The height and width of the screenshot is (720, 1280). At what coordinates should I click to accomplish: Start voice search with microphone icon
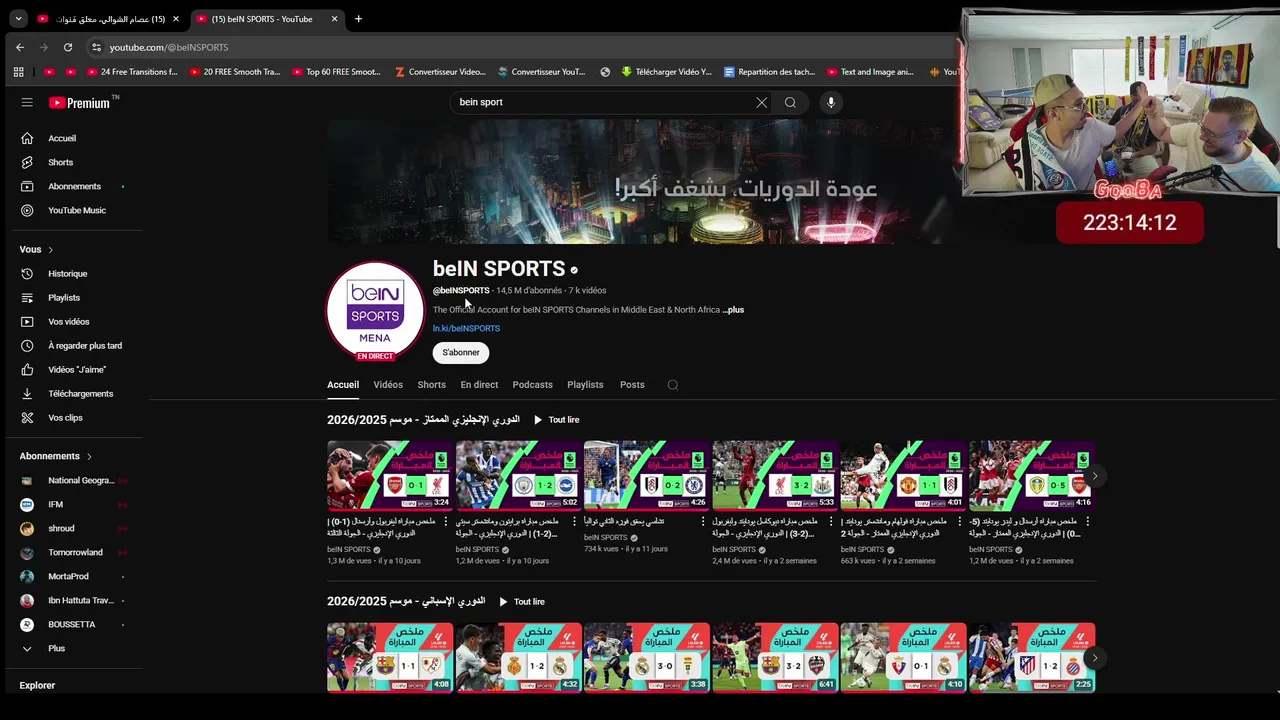coord(830,102)
